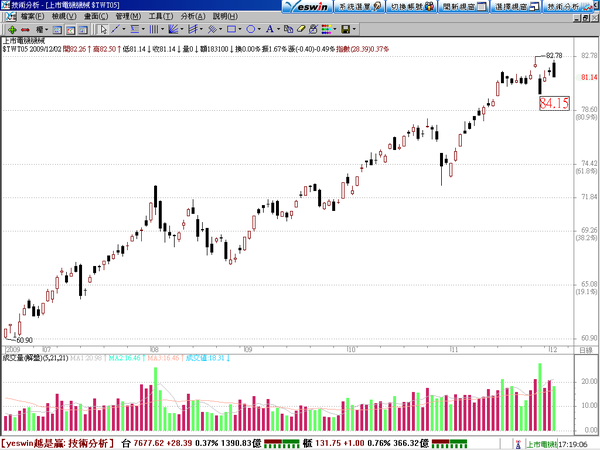The height and width of the screenshot is (450, 600).
Task: Click the 上市電機機械 chart title text
Action: 24,41
